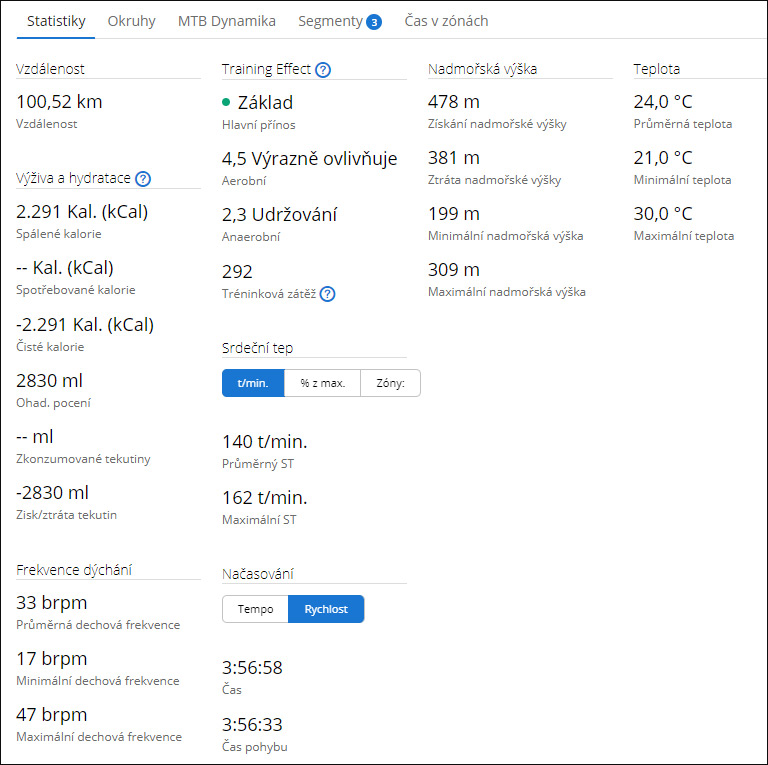Click the info icon beside Tréninková zátěž
The image size is (768, 765).
[x=327, y=294]
